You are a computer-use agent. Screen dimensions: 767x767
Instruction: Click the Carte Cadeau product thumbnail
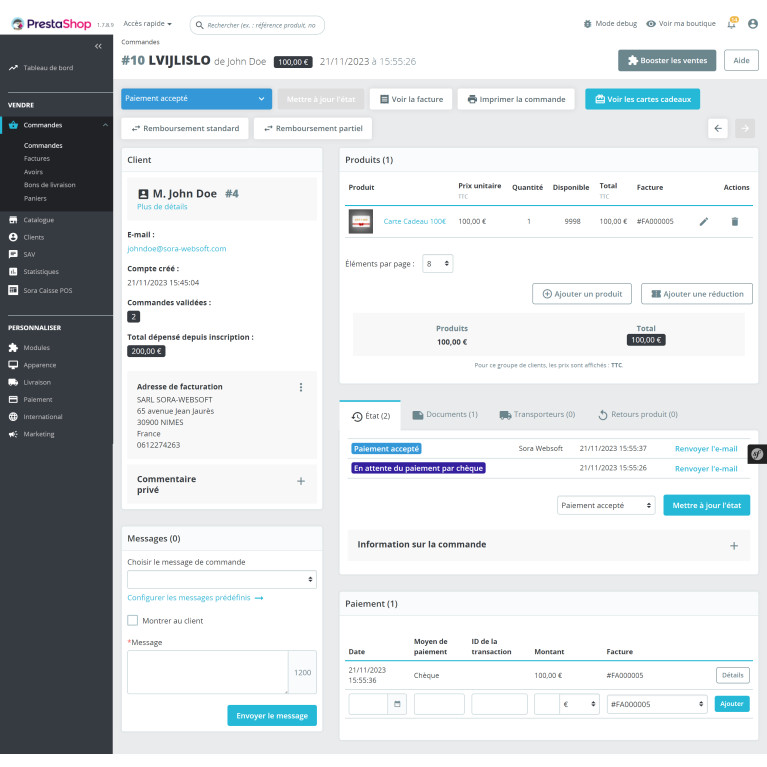point(360,221)
